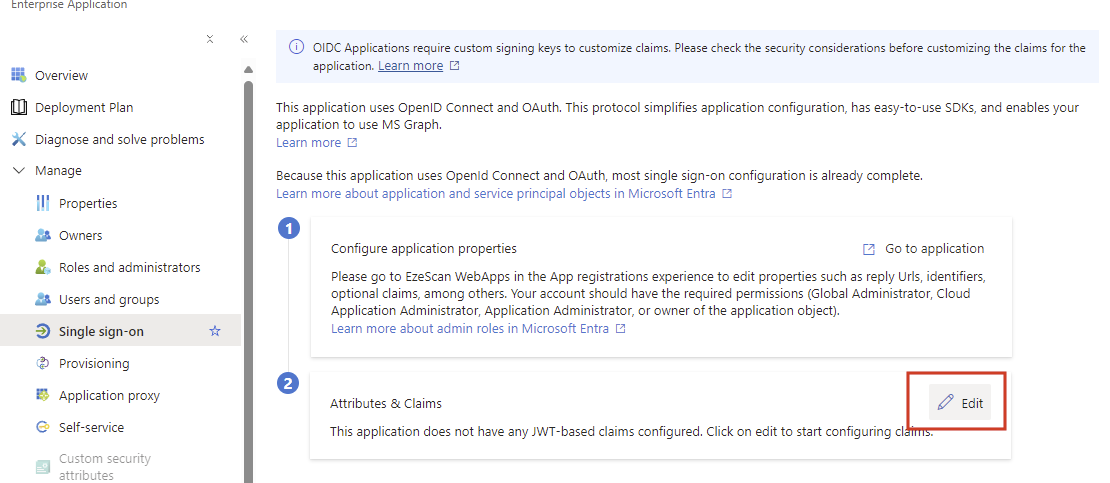Image resolution: width=1110 pixels, height=483 pixels.
Task: Open Users and groups menu item
Action: 109,299
